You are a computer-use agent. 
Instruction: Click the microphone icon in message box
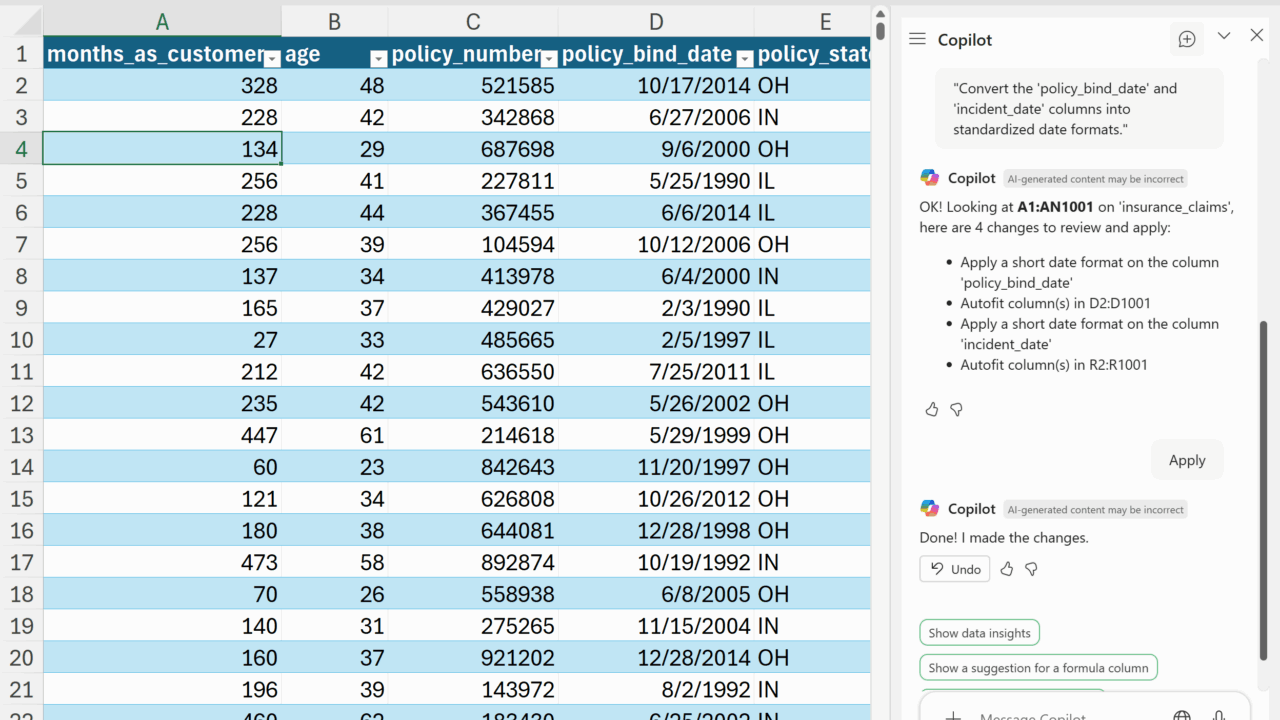point(1218,714)
